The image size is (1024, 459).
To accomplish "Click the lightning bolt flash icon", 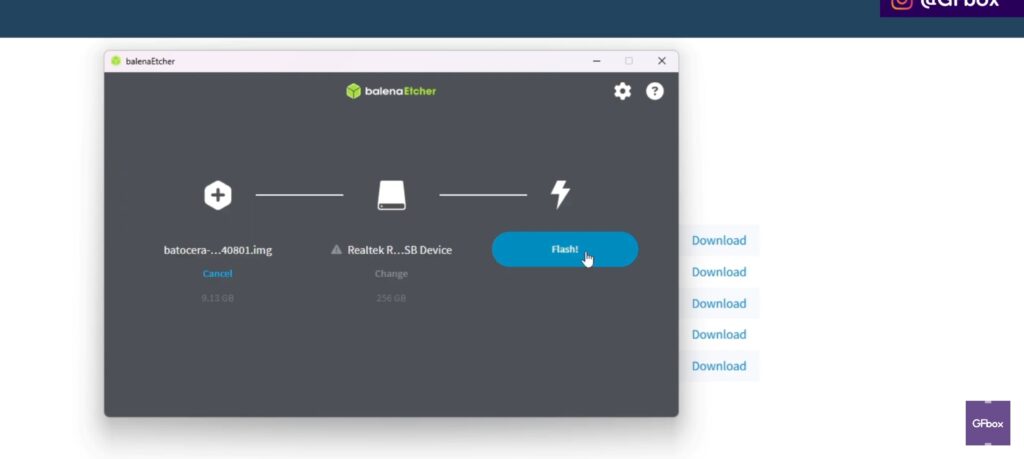I will [560, 195].
